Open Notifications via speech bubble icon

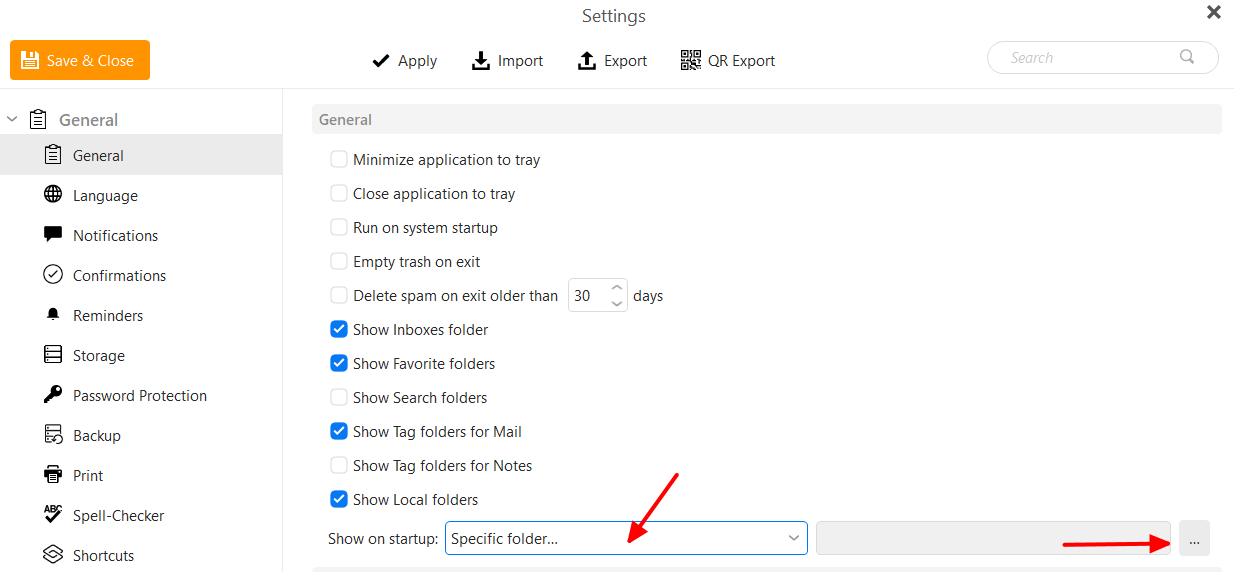(53, 234)
